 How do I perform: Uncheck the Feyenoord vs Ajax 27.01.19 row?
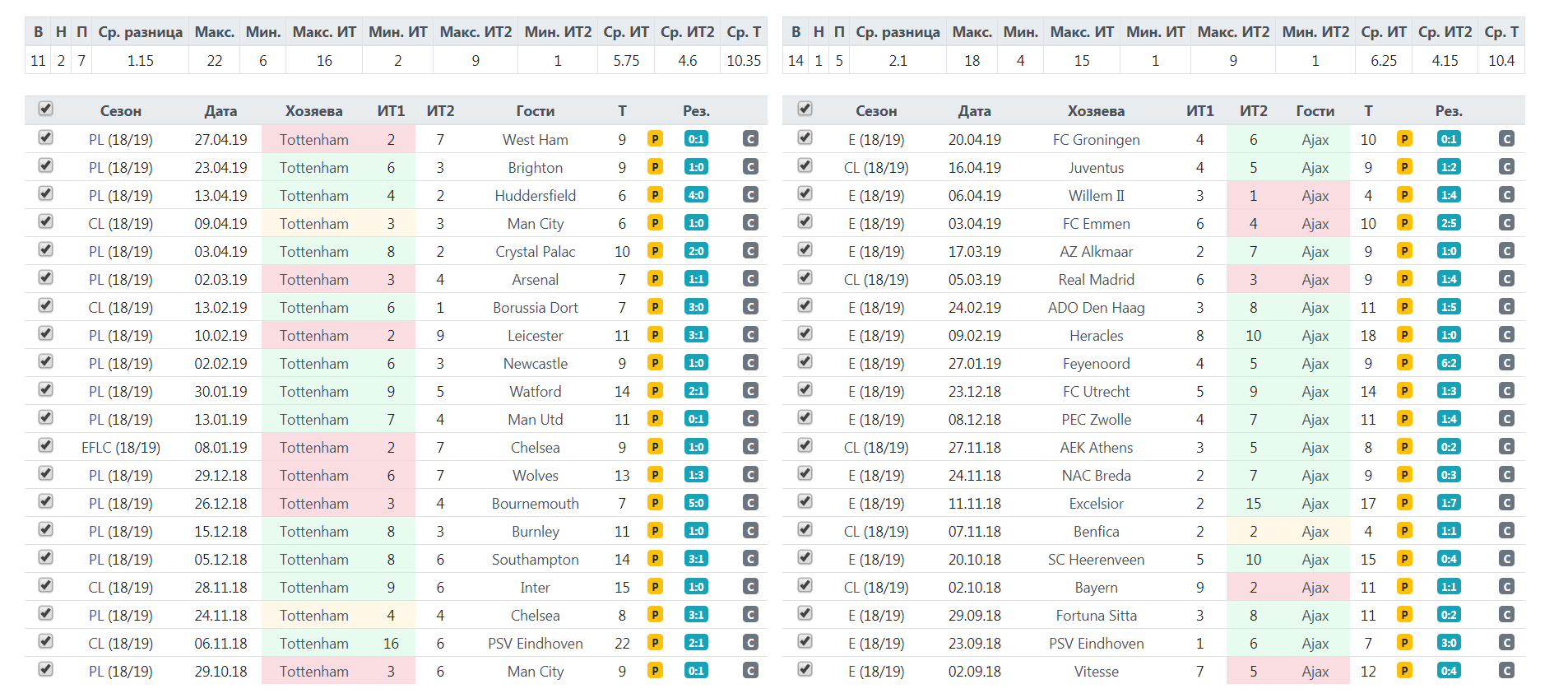[x=805, y=361]
